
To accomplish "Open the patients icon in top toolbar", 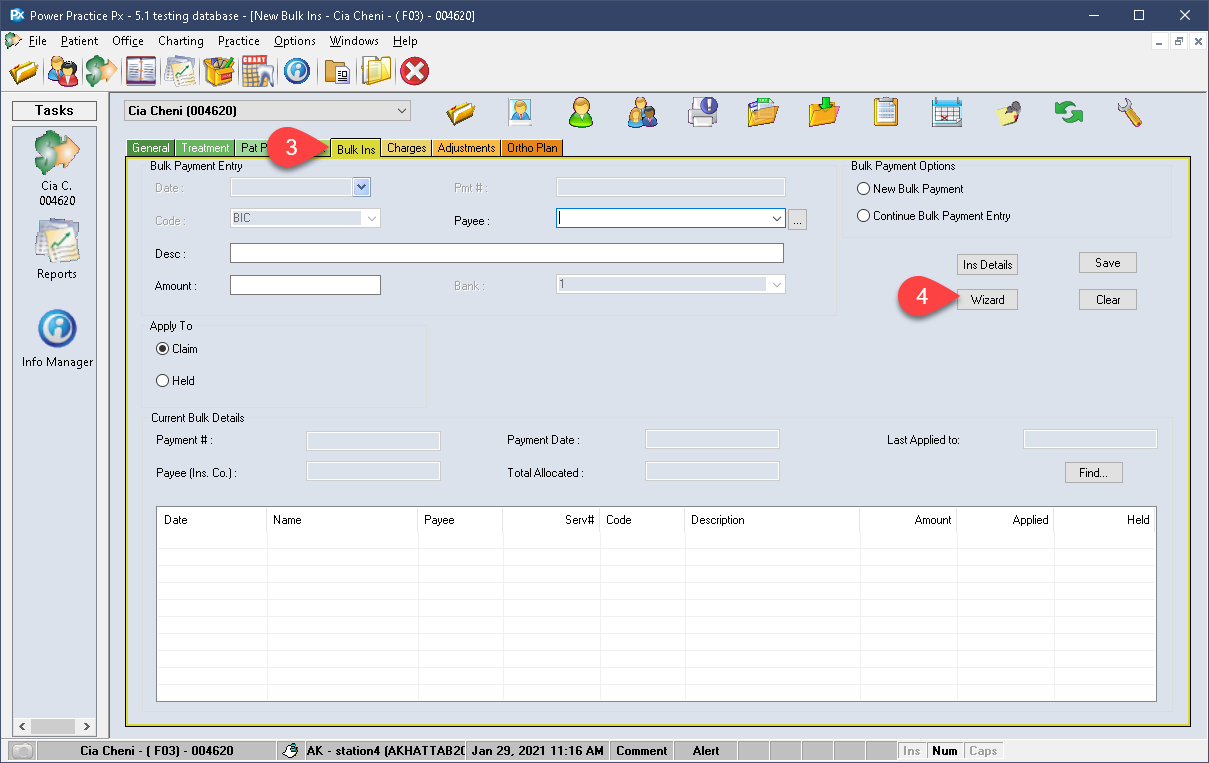I will coord(62,71).
